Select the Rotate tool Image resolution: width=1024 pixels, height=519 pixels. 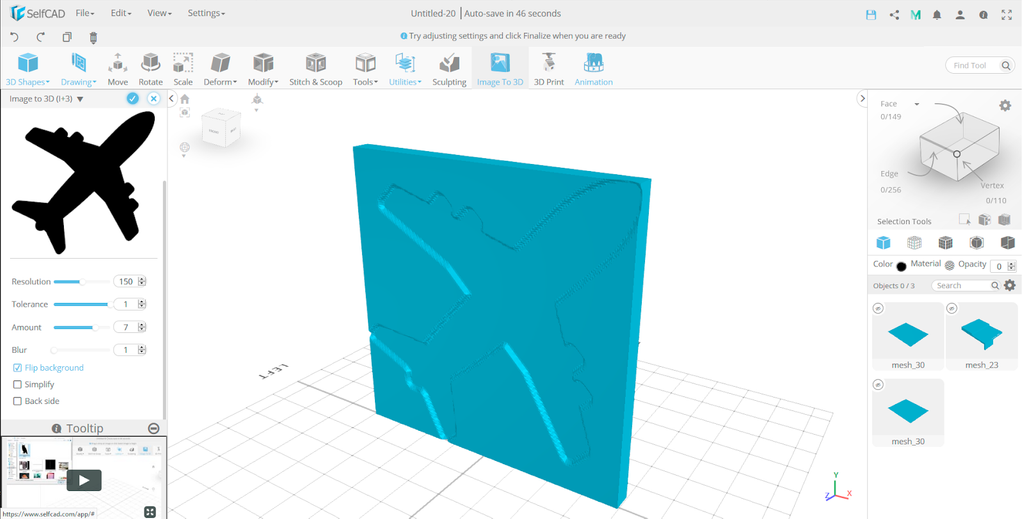coord(150,69)
